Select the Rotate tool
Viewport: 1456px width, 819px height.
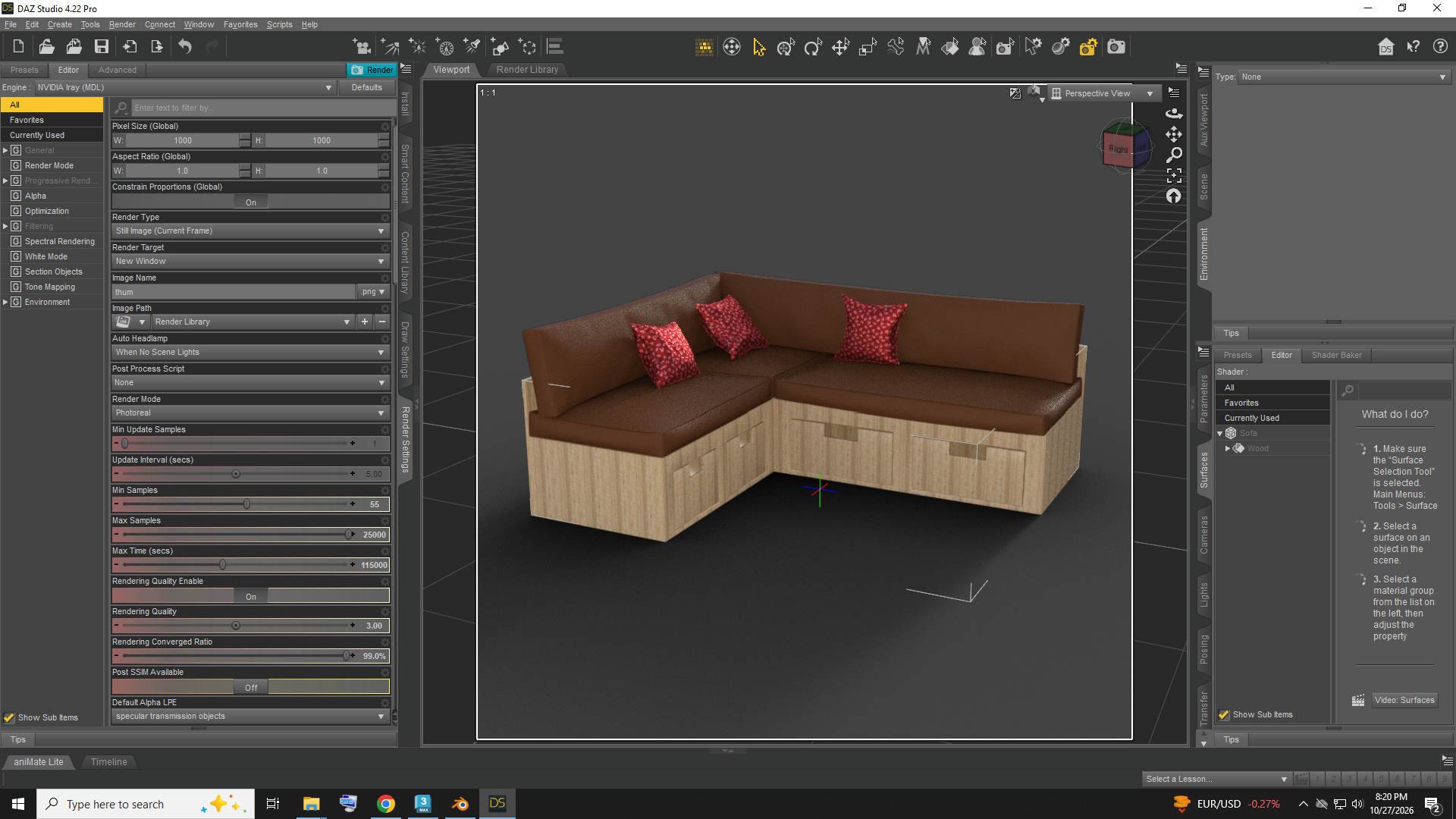814,47
